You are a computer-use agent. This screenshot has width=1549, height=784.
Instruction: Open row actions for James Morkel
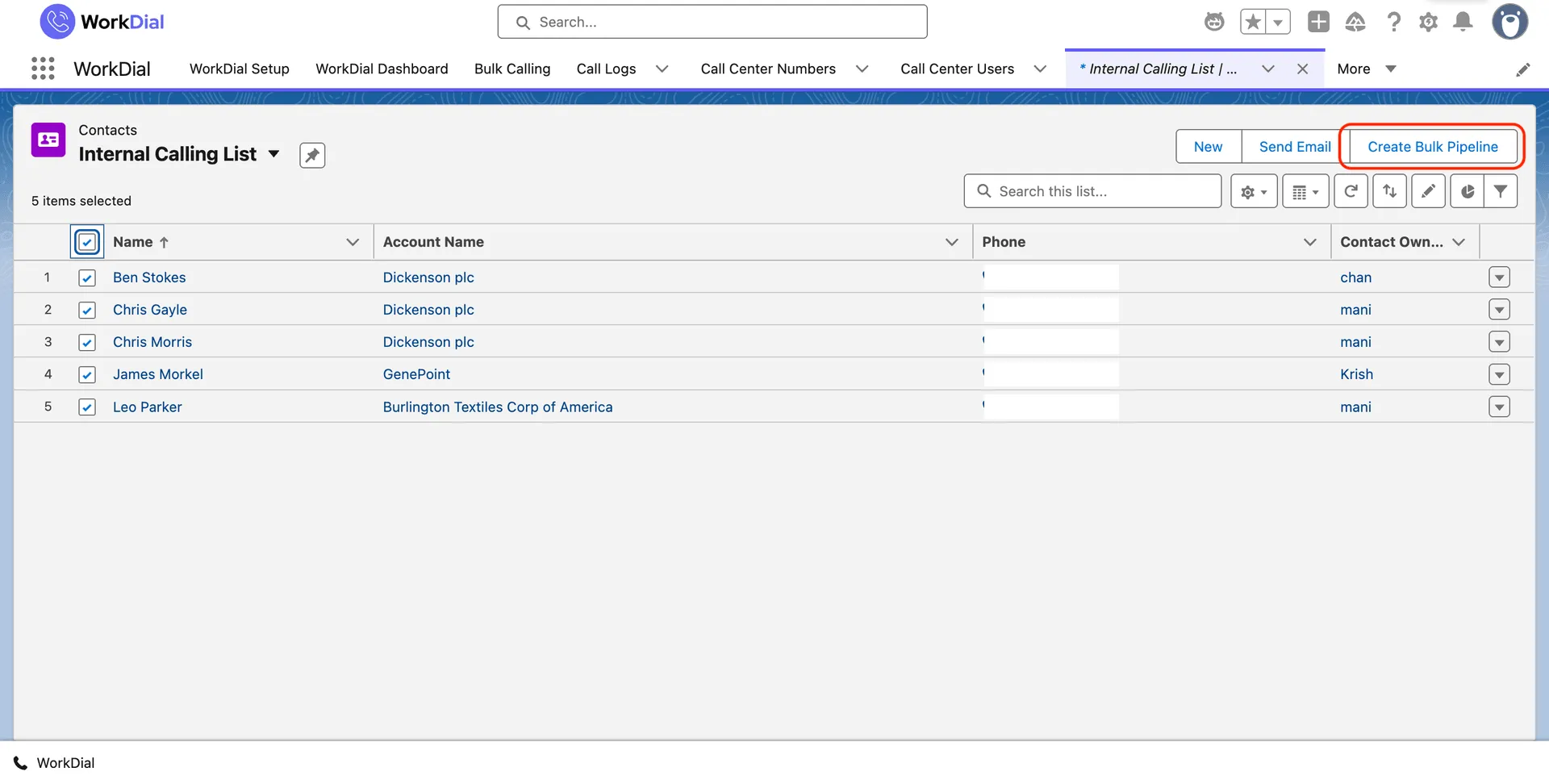(1499, 374)
